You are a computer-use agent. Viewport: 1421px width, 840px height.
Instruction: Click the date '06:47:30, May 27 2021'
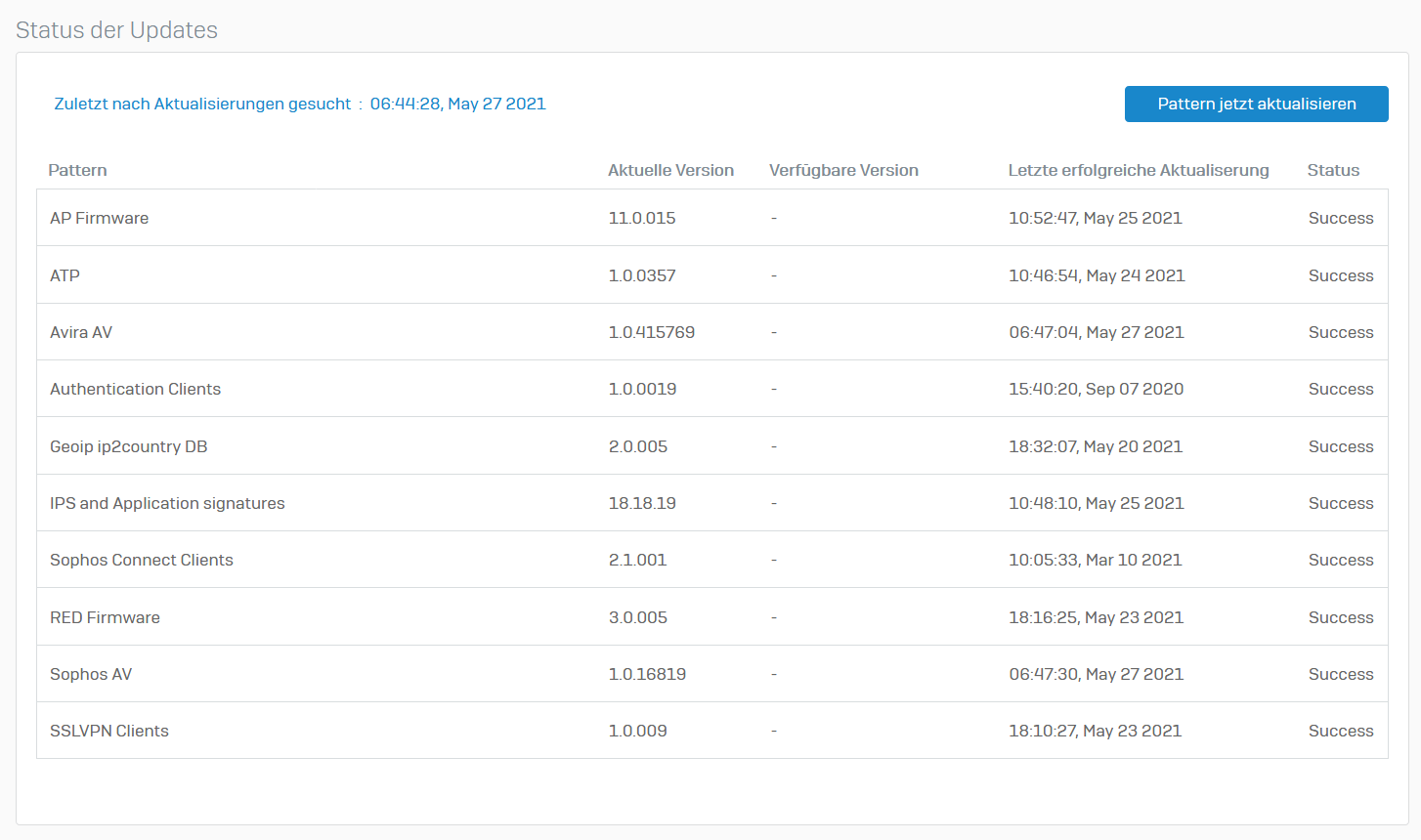(x=1097, y=674)
